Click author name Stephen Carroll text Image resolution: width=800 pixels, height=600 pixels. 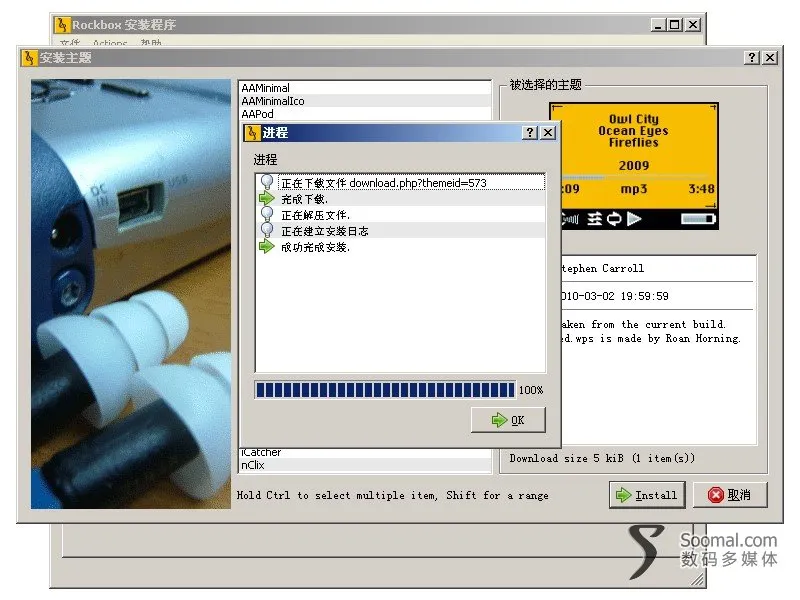(603, 268)
